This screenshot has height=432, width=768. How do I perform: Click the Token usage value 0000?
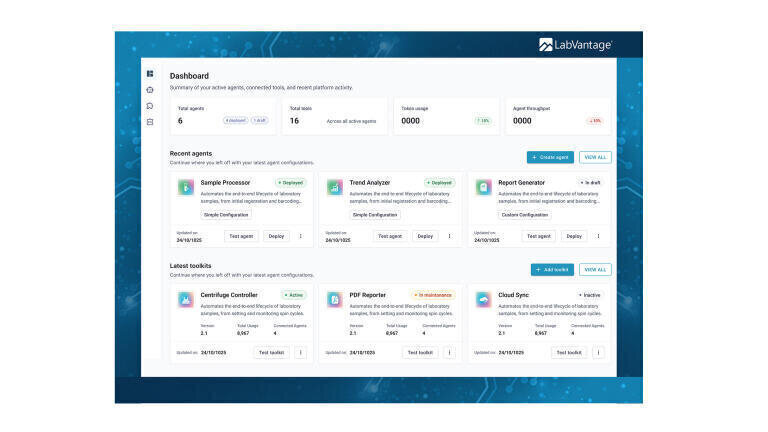[x=410, y=121]
